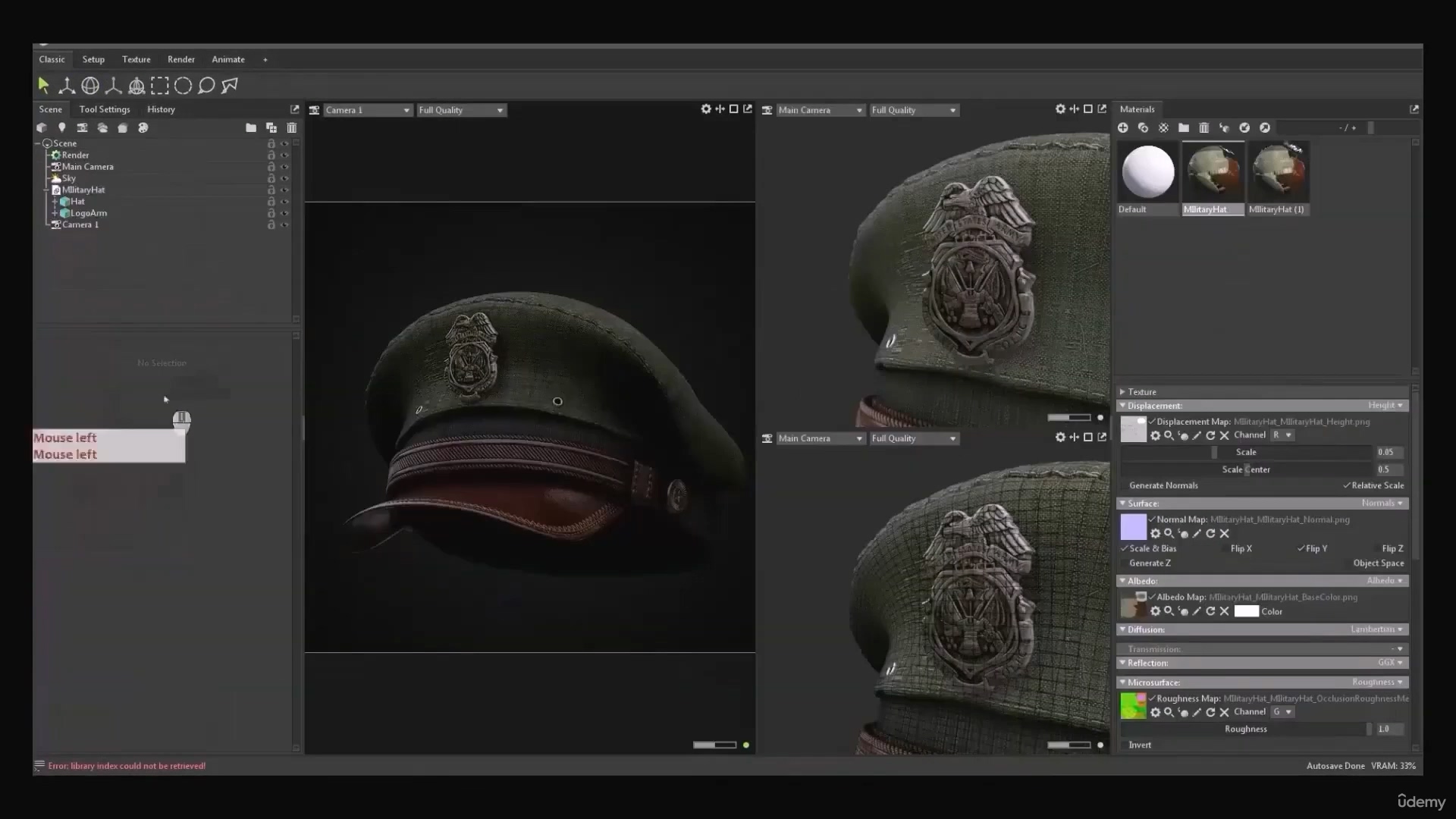1456x819 pixels.
Task: Open the Tool Settings tab
Action: click(x=105, y=109)
